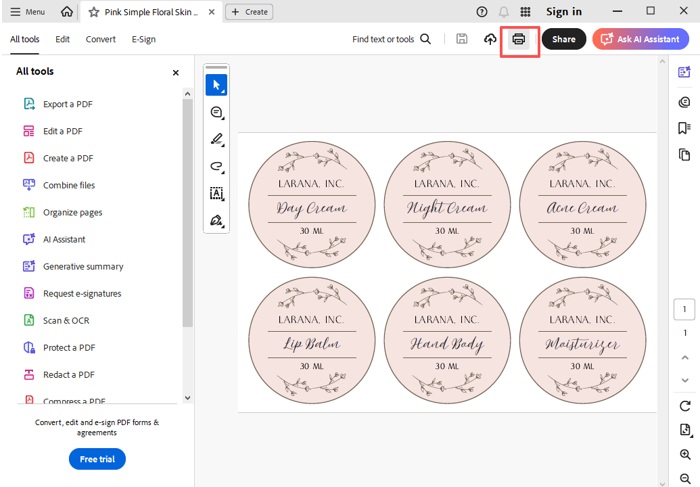The height and width of the screenshot is (487, 700).
Task: Open the bookmarks panel icon
Action: point(684,128)
